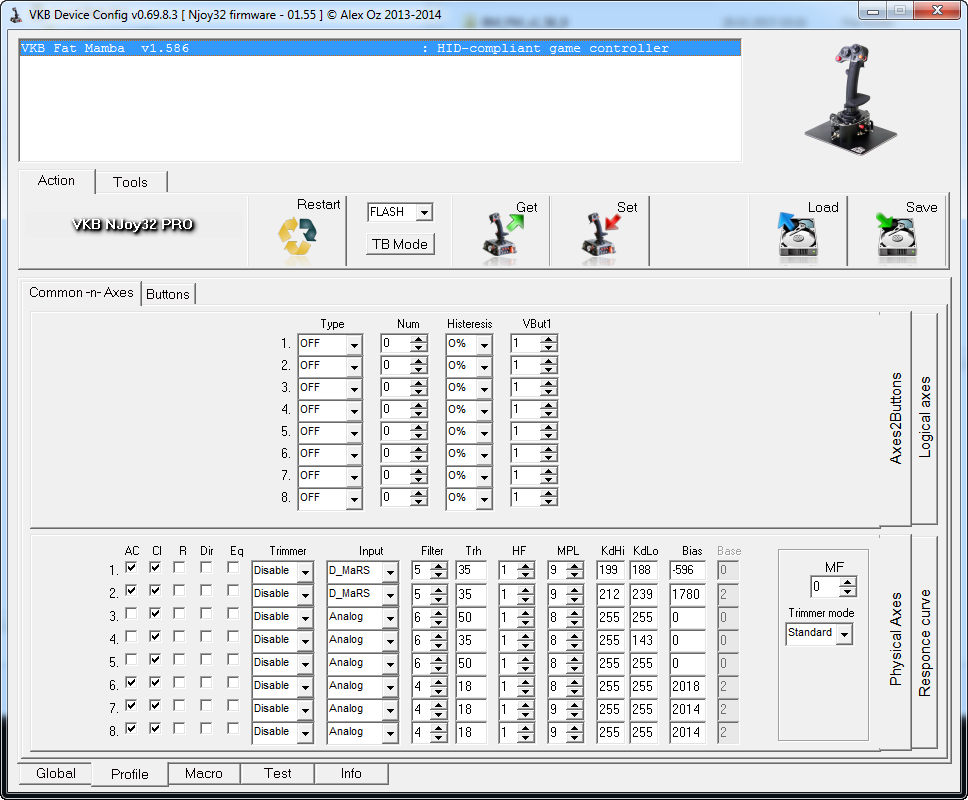The image size is (968, 800).
Task: Enable R checkbox for physical axis 1
Action: coord(179,567)
